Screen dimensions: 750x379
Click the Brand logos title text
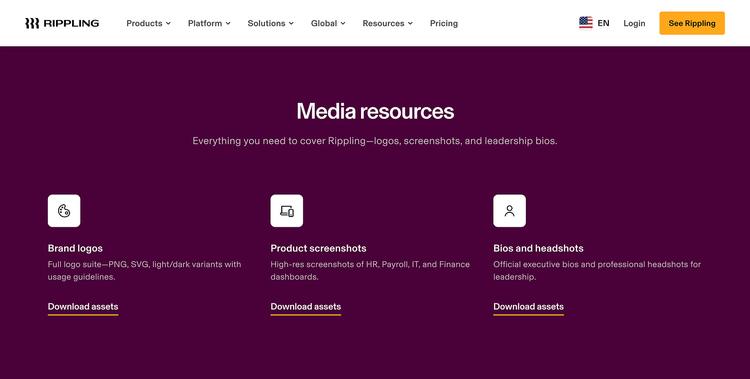(x=75, y=248)
